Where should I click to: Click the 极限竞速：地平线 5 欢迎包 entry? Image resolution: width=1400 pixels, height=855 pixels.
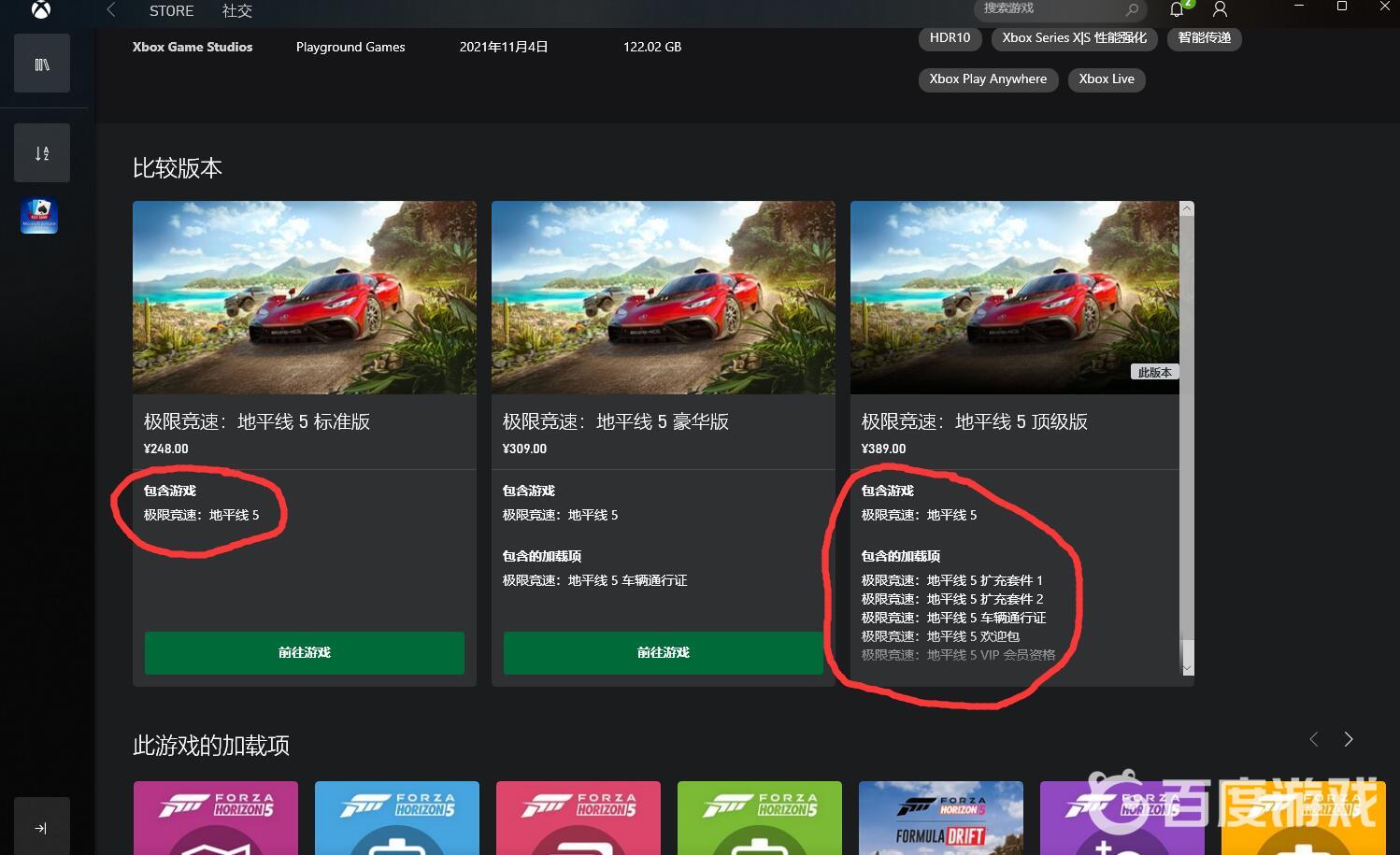click(940, 636)
